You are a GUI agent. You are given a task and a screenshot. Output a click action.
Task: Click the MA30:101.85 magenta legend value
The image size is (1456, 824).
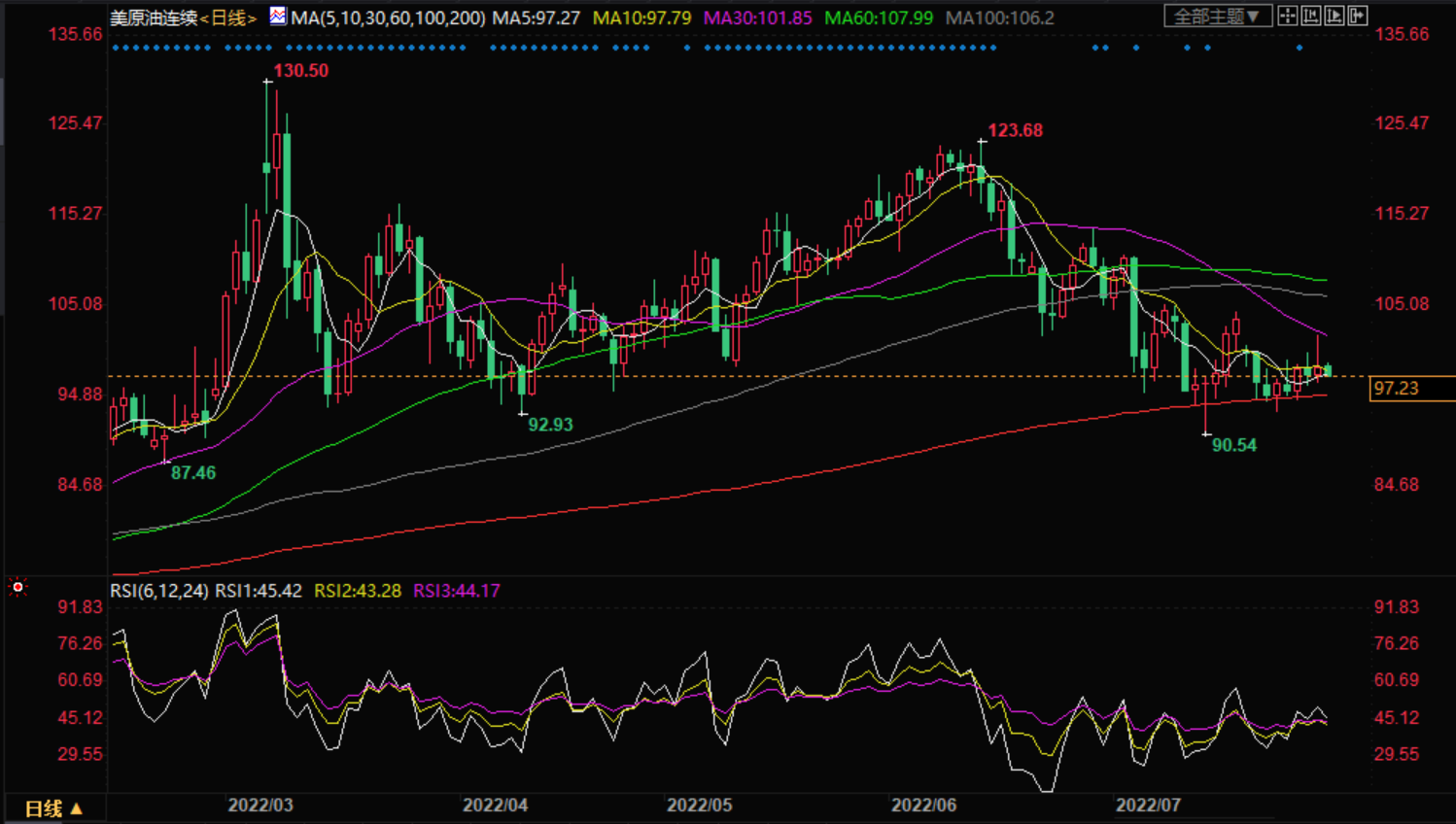757,18
